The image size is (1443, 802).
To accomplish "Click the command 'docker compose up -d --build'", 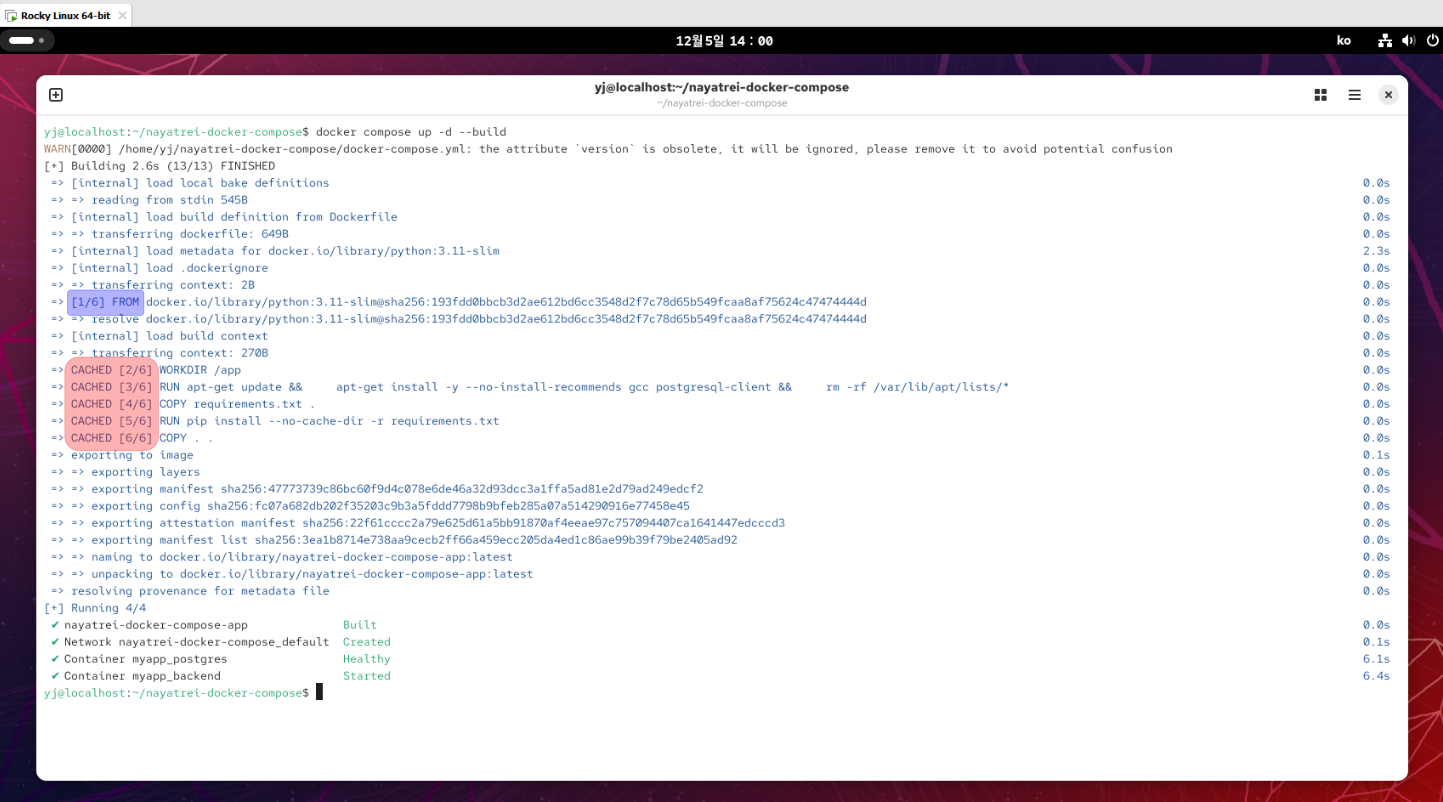I will point(410,132).
